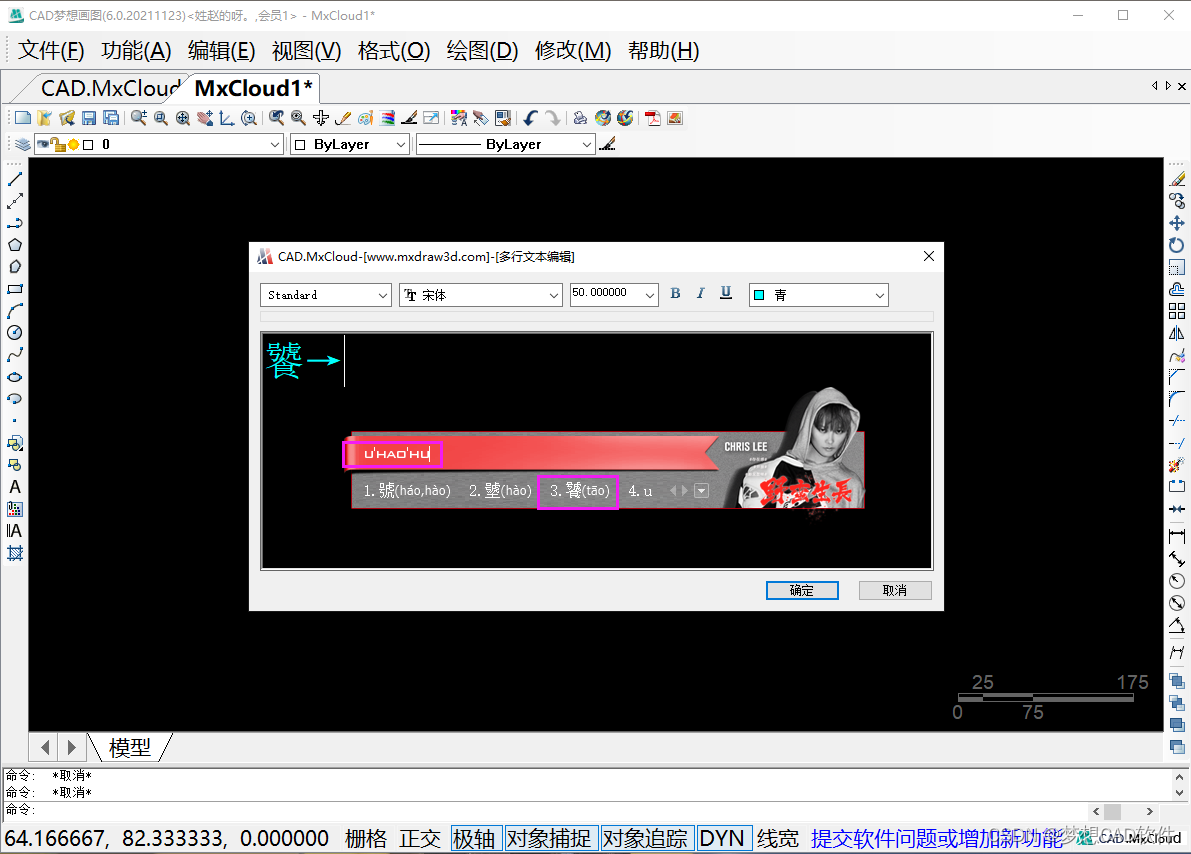This screenshot has height=854, width=1191.
Task: Click the Redo arrow icon
Action: (x=552, y=118)
